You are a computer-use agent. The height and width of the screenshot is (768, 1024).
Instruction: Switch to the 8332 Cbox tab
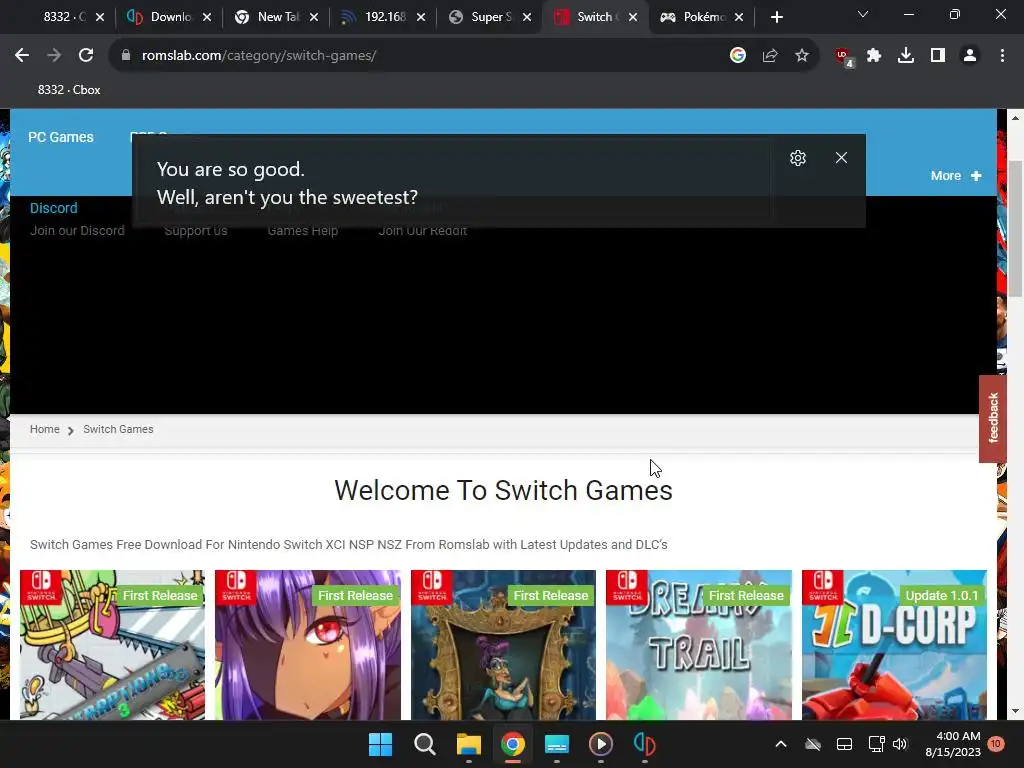[63, 17]
